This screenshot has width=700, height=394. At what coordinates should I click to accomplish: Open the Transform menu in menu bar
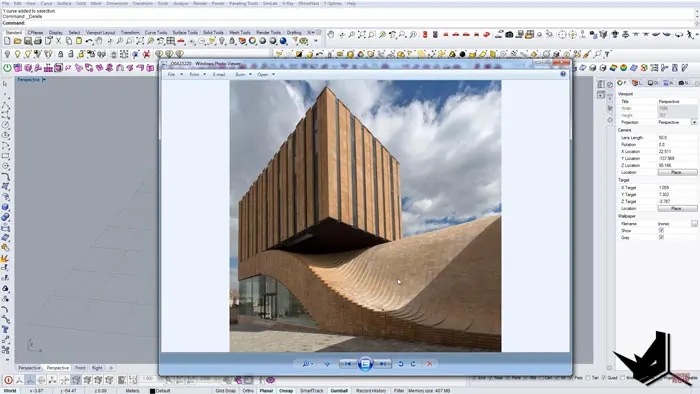pos(142,3)
